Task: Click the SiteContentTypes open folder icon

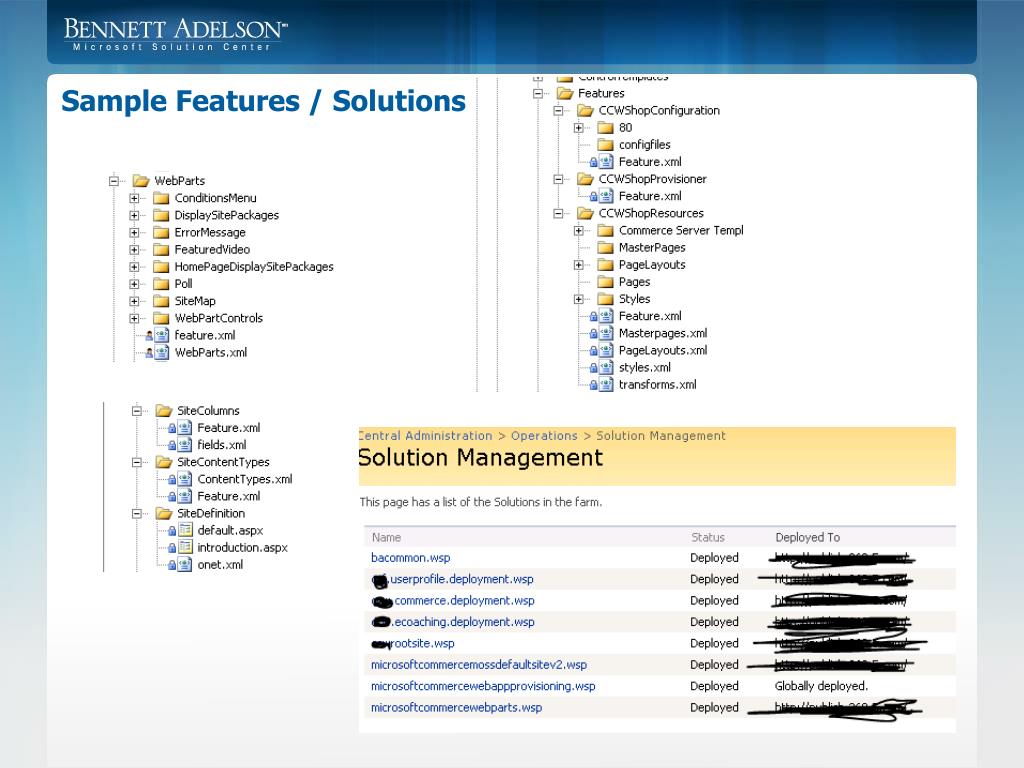Action: 164,462
